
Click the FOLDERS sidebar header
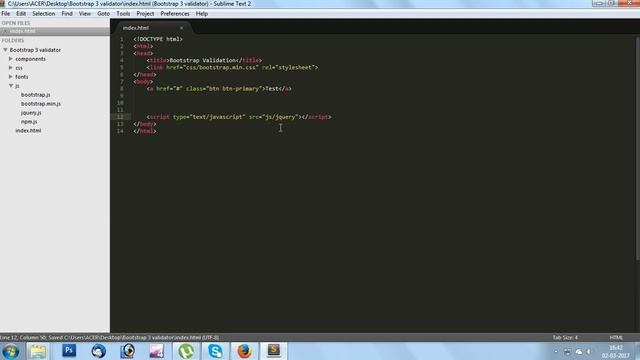[13, 40]
